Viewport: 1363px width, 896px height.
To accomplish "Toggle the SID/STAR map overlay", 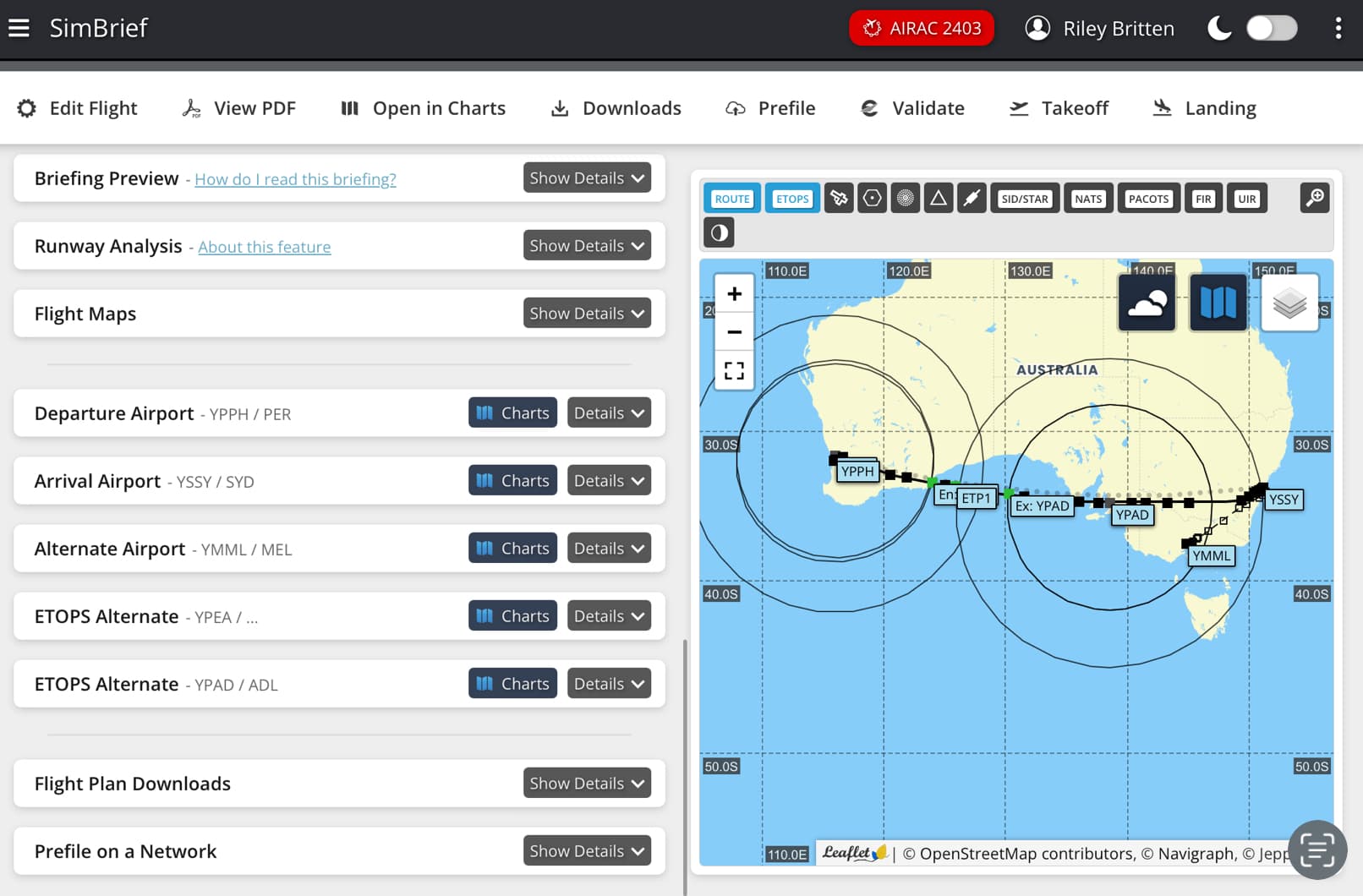I will [1025, 199].
